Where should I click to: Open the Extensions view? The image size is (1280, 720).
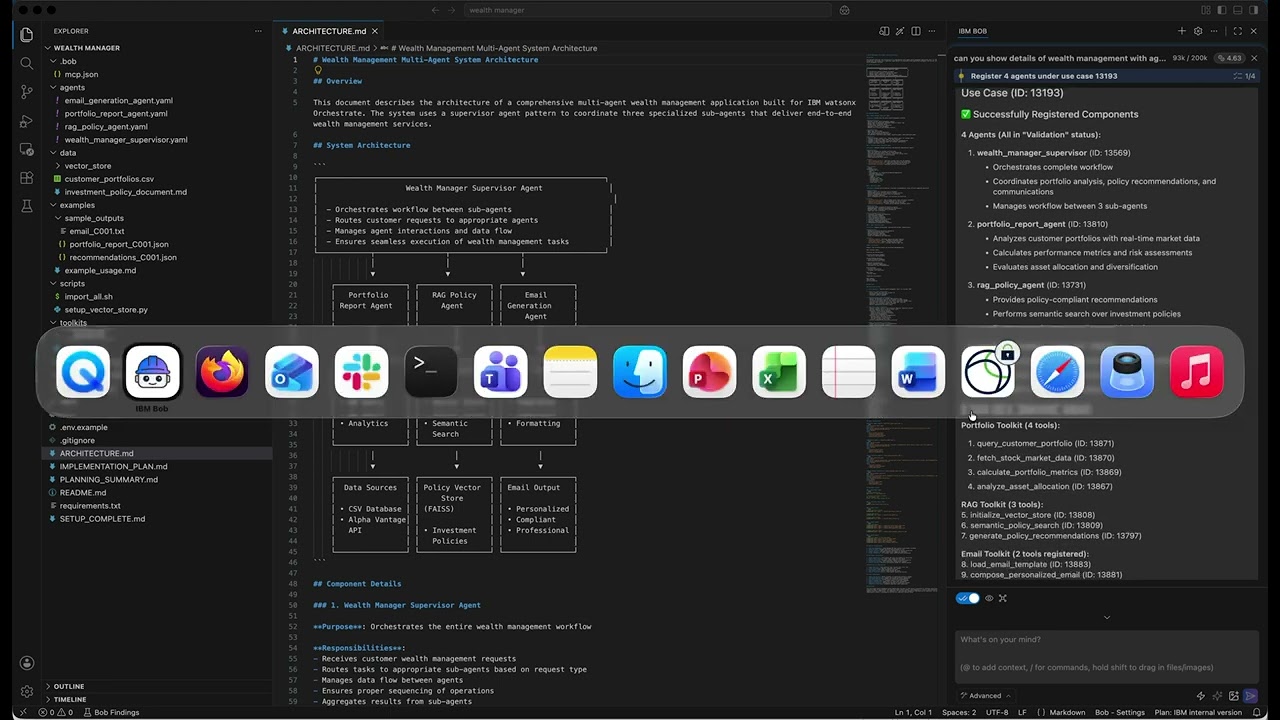tap(27, 177)
